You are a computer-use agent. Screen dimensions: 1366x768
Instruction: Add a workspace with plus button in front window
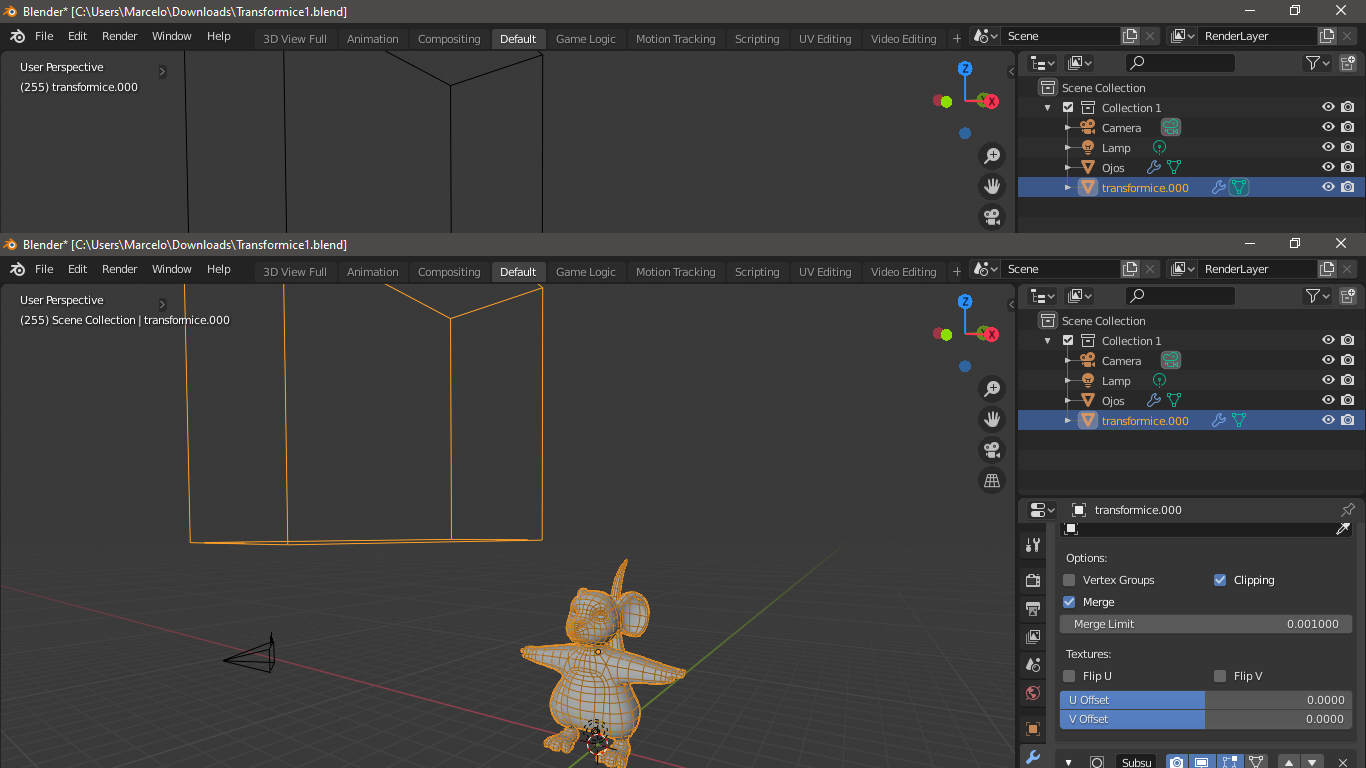(x=957, y=271)
